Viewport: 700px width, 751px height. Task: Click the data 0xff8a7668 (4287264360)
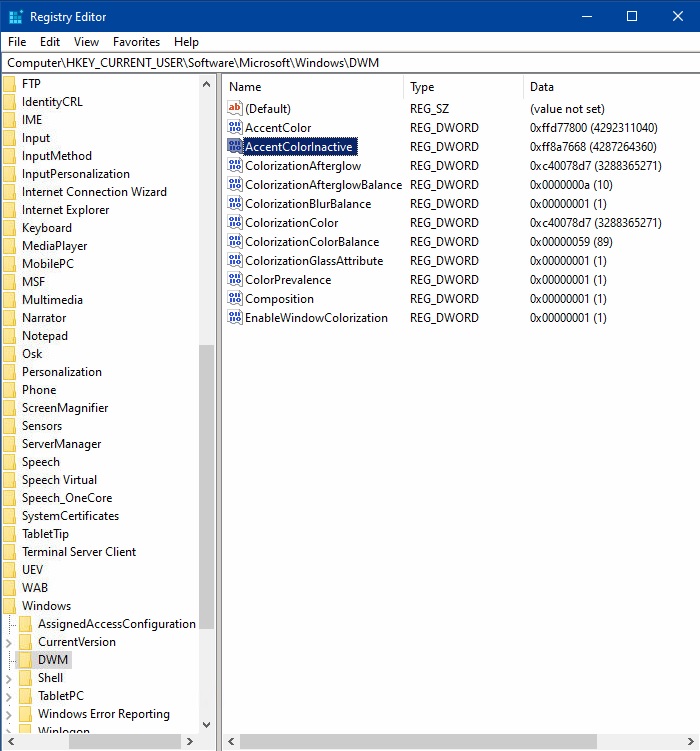tap(593, 147)
